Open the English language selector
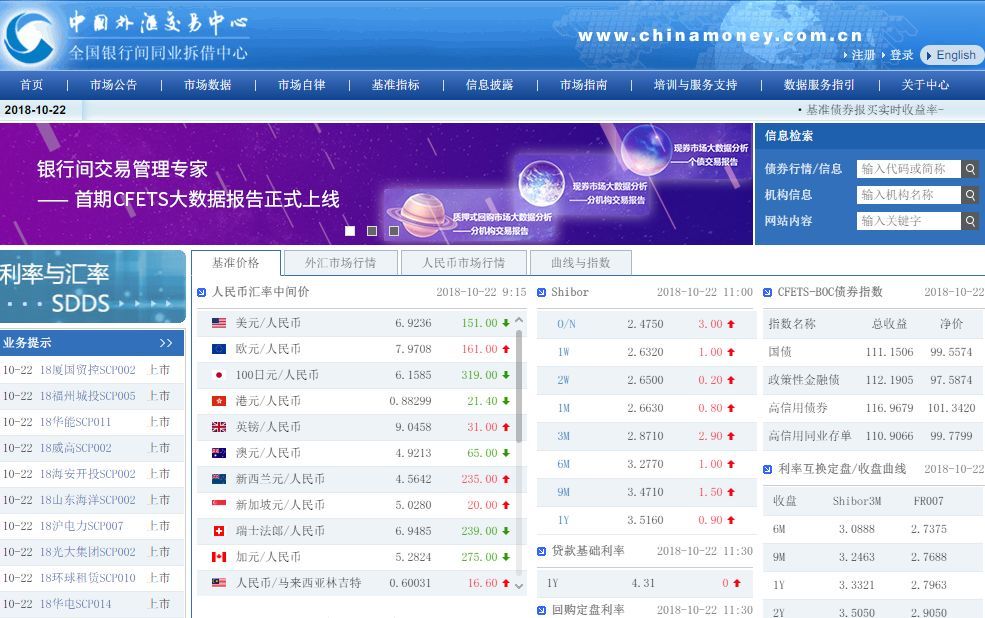Viewport: 985px width, 618px height. (x=949, y=55)
